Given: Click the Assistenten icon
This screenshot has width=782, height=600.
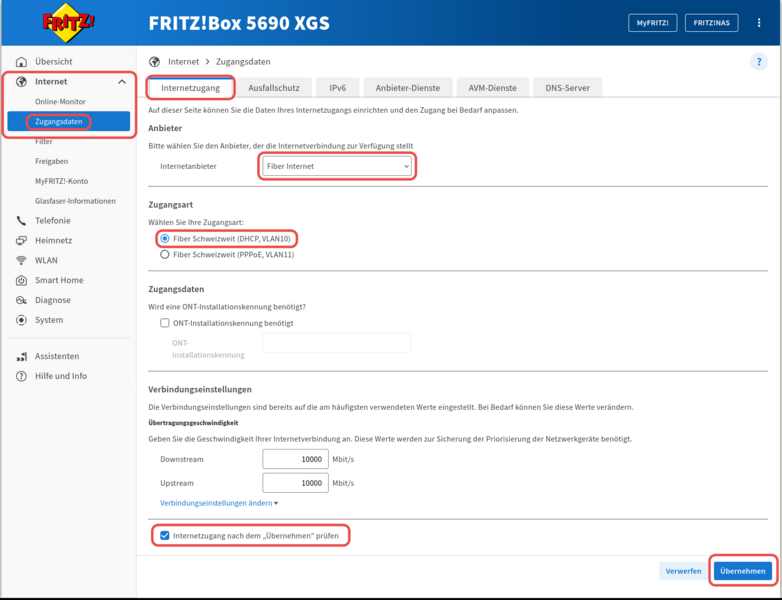Looking at the screenshot, I should click(x=21, y=356).
